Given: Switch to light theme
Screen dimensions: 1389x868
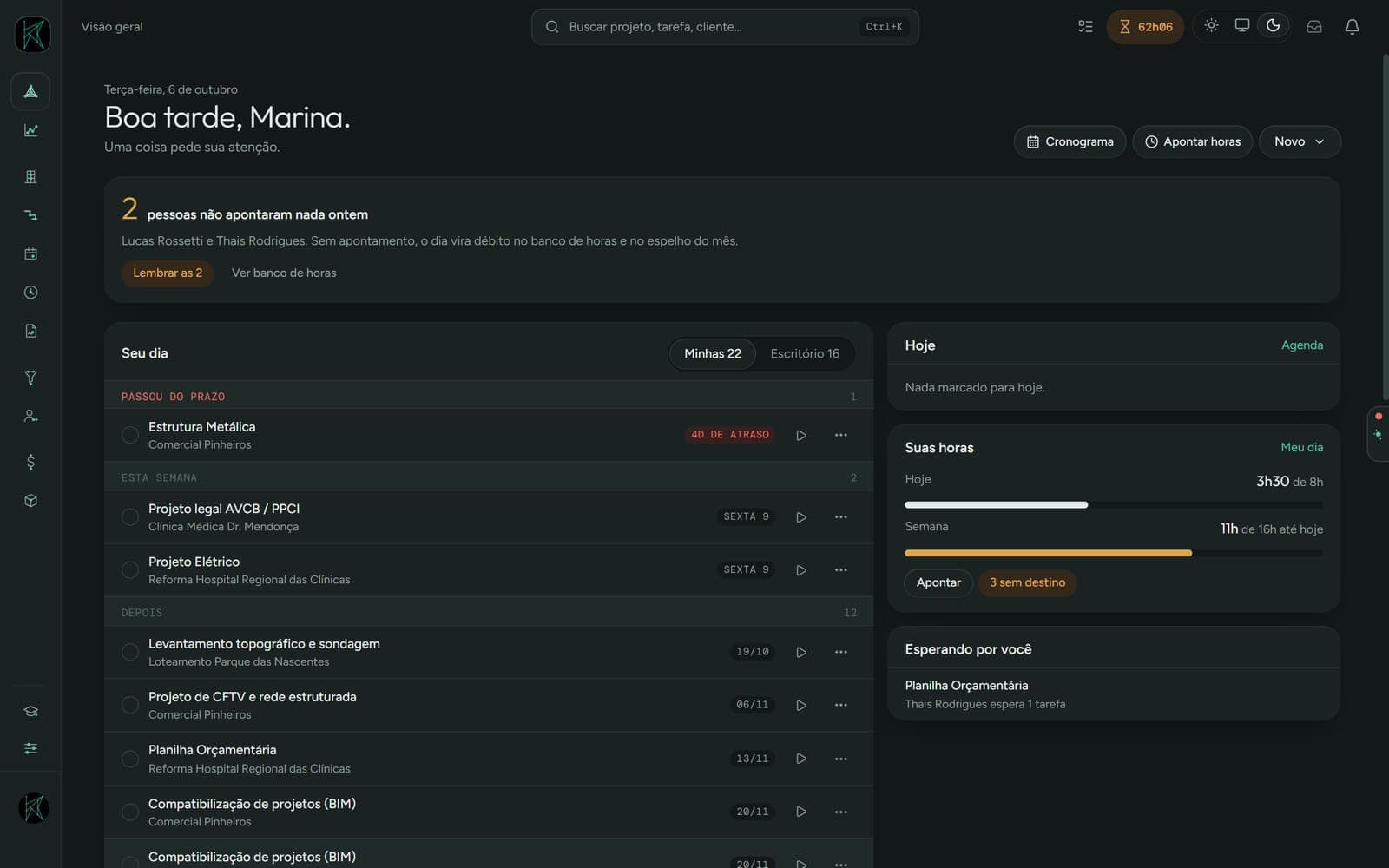Looking at the screenshot, I should pyautogui.click(x=1211, y=26).
